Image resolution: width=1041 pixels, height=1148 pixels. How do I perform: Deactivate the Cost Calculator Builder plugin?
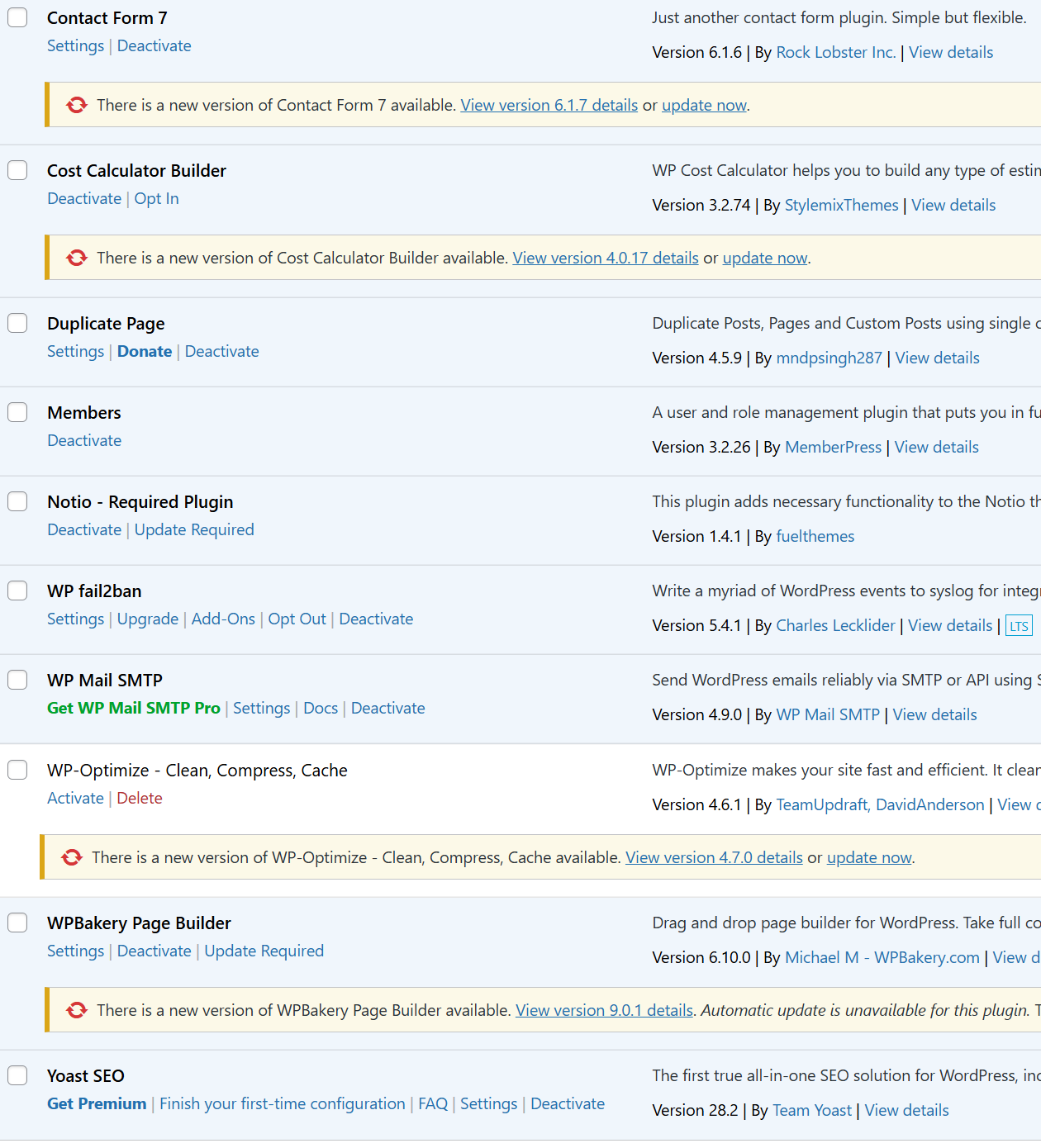pos(84,198)
